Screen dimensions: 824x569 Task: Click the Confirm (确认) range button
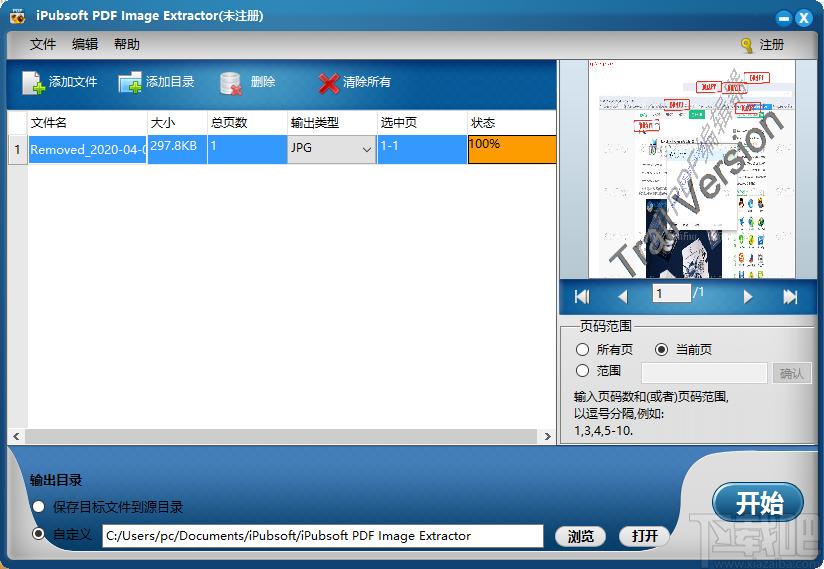(792, 373)
